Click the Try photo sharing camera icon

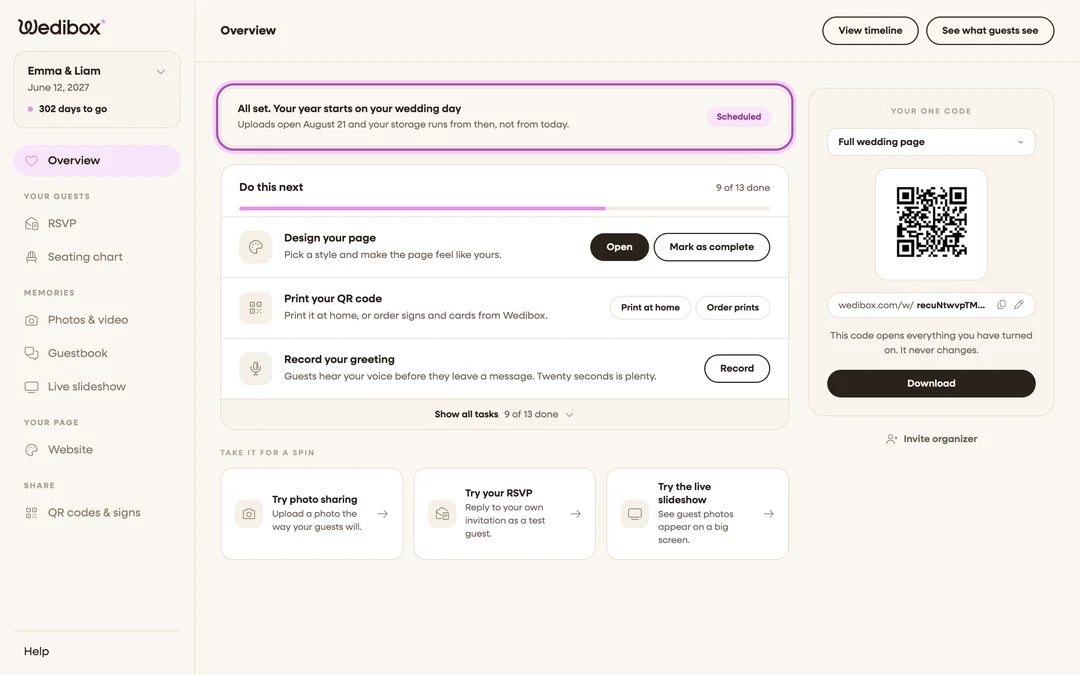(x=249, y=514)
